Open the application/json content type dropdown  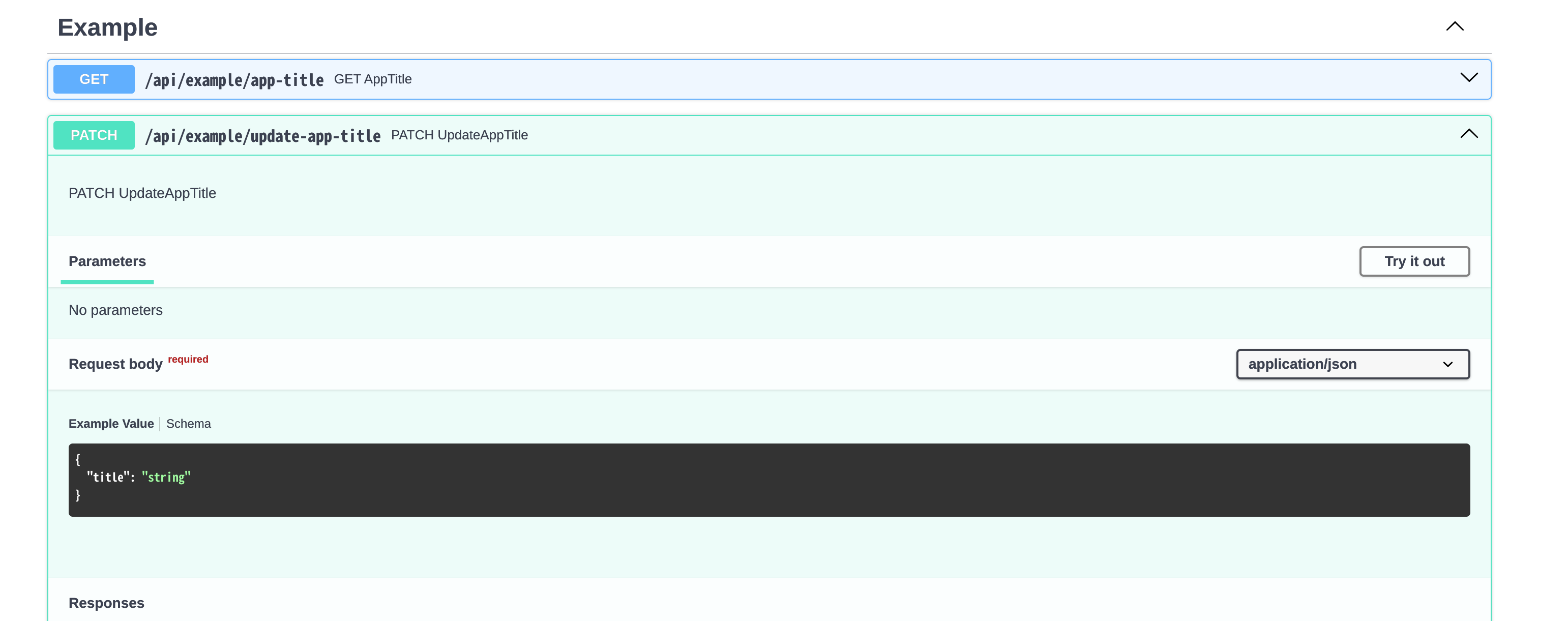click(1352, 364)
